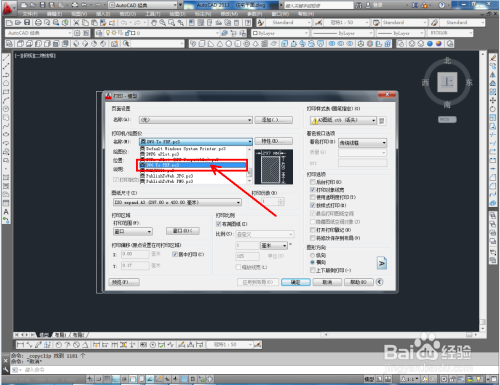
Task: Click the printer properties 特性 button
Action: [x=274, y=141]
